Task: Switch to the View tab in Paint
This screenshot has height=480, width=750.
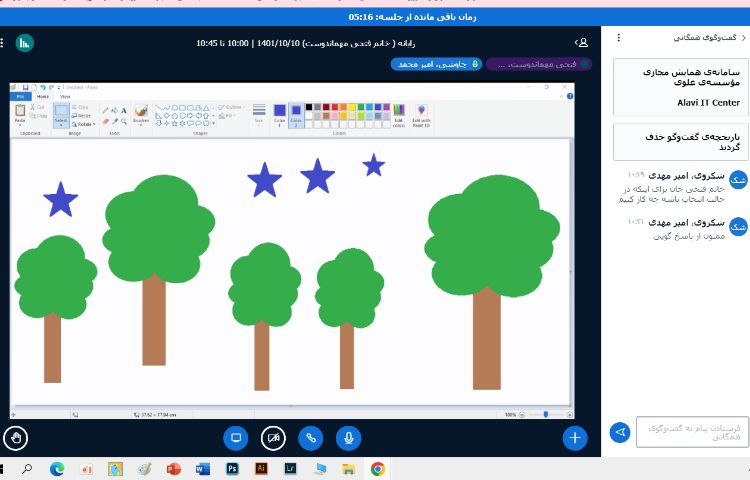Action: pyautogui.click(x=65, y=96)
